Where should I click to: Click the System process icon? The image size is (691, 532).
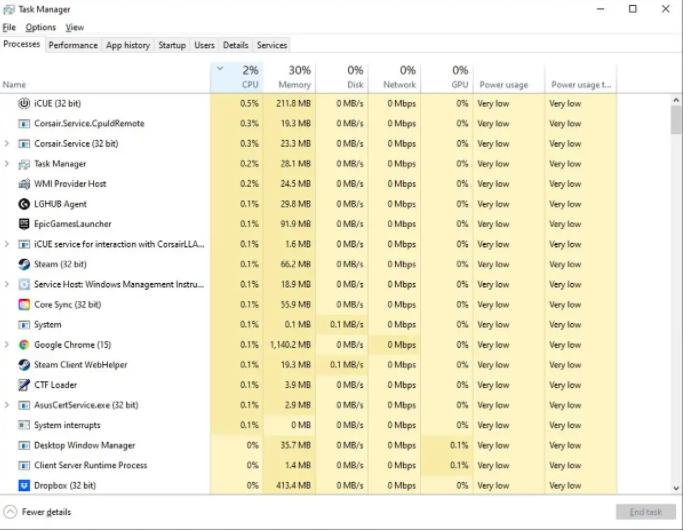(x=24, y=325)
